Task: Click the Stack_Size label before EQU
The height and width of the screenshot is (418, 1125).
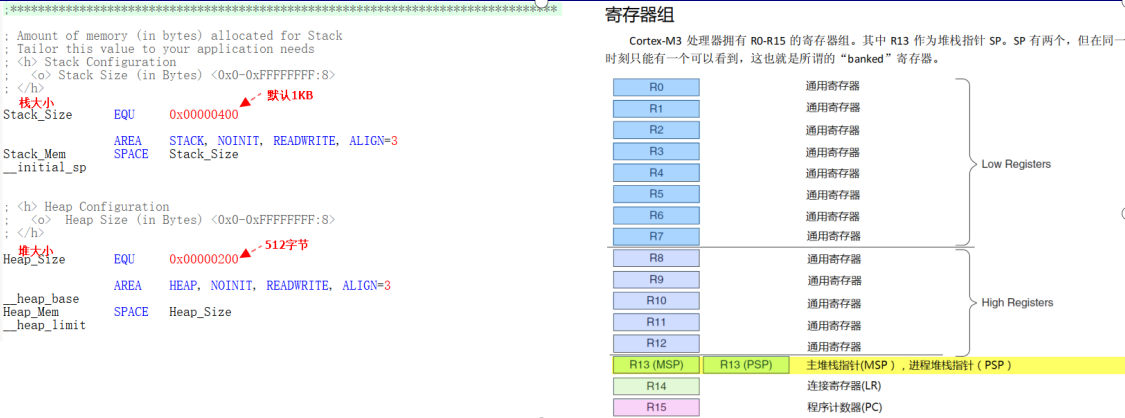Action: [38, 115]
